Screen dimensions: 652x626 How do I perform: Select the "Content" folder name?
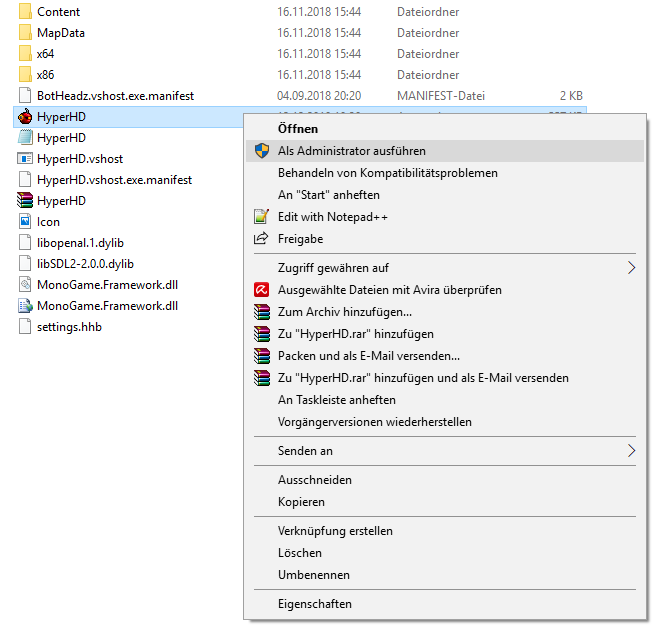[x=58, y=12]
